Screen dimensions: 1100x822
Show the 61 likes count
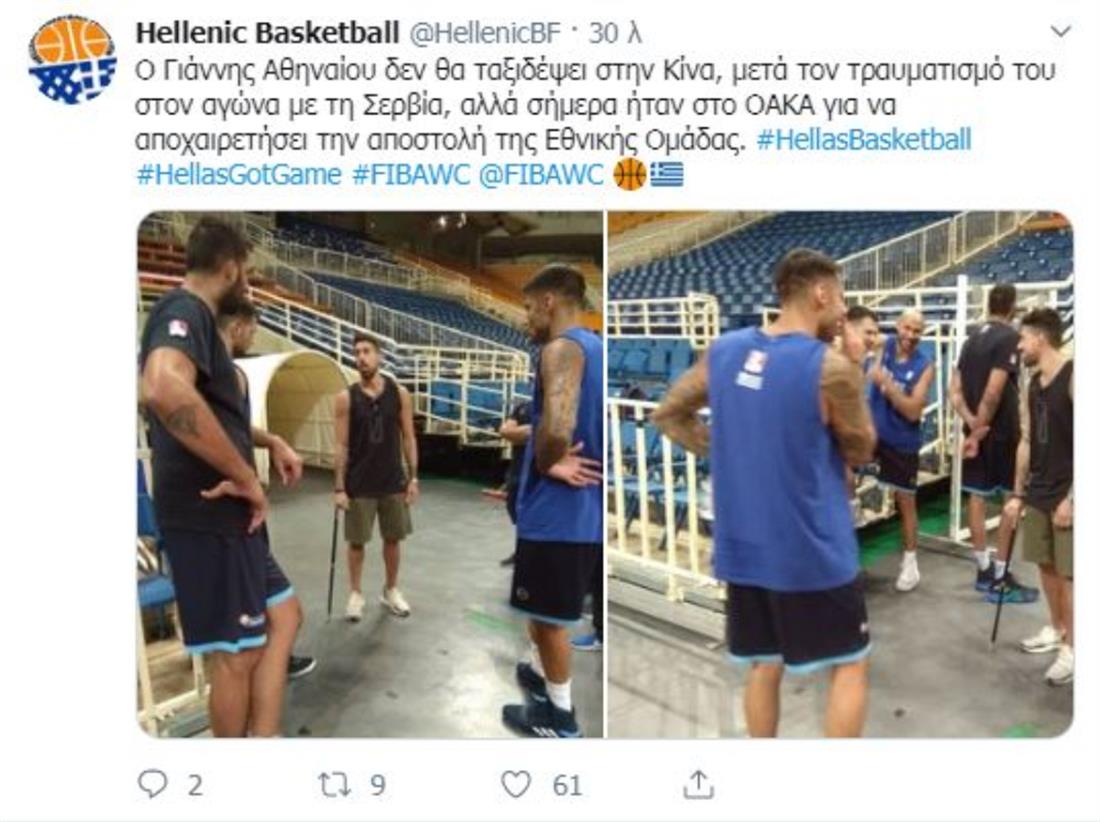567,785
